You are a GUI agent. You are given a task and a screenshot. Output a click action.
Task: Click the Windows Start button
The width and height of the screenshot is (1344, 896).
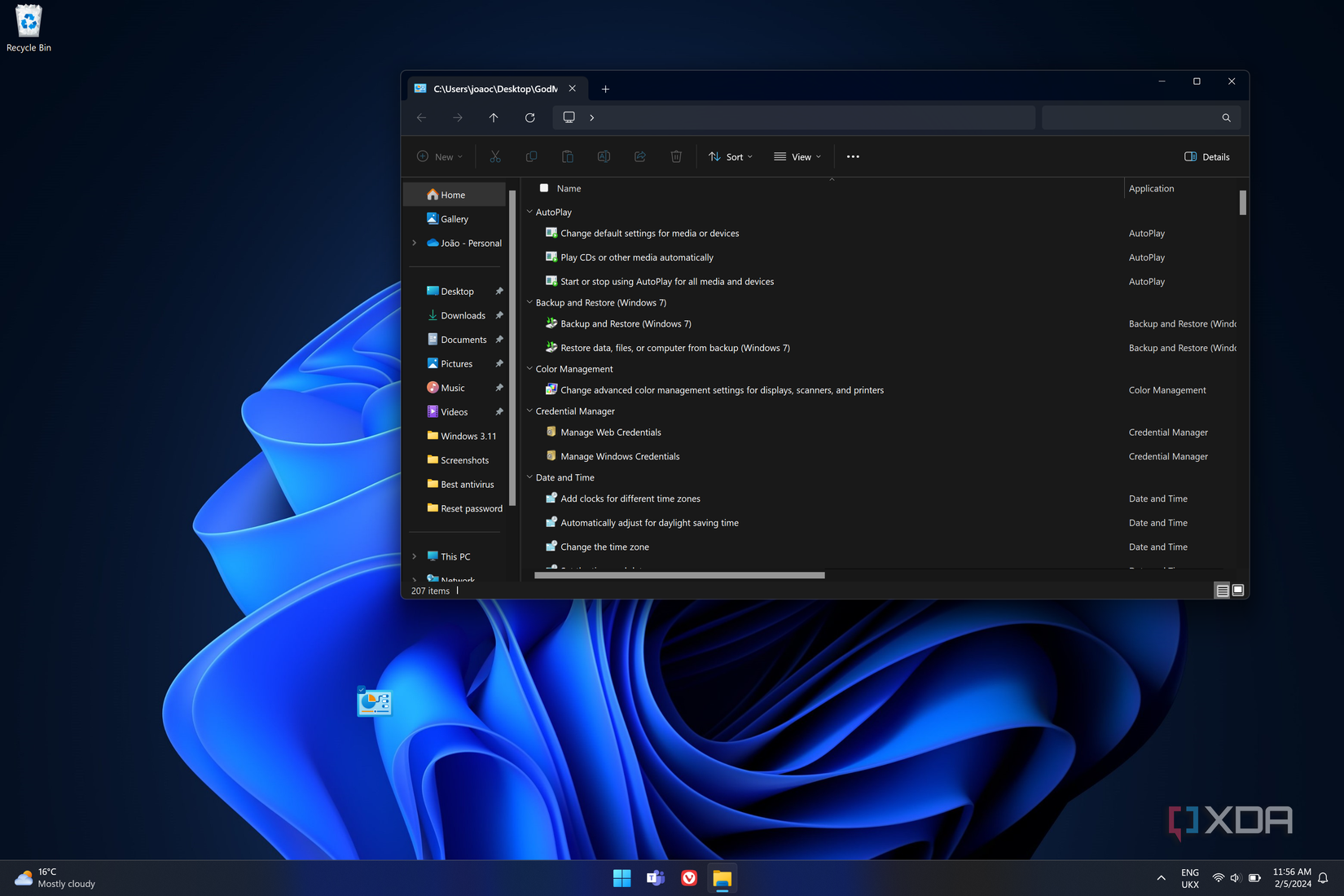point(621,878)
